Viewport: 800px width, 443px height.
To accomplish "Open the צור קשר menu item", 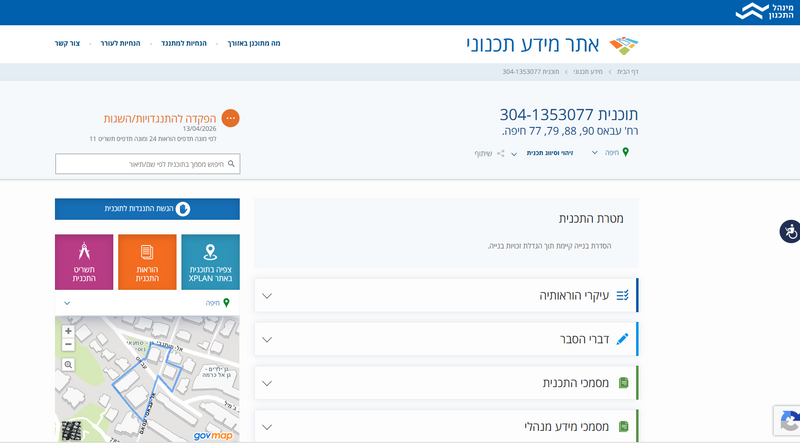I will 67,43.
